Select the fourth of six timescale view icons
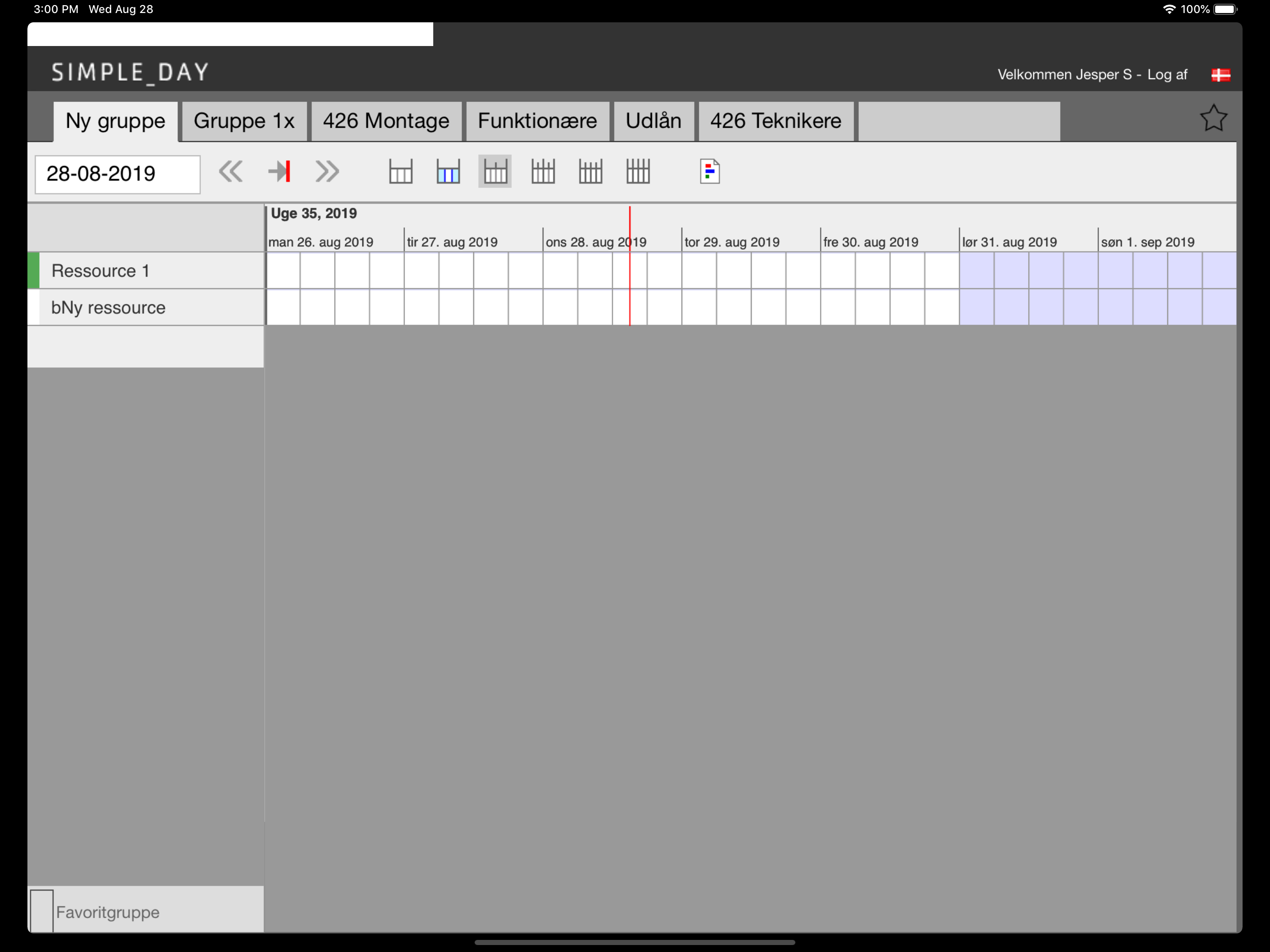This screenshot has height=952, width=1270. (x=543, y=172)
